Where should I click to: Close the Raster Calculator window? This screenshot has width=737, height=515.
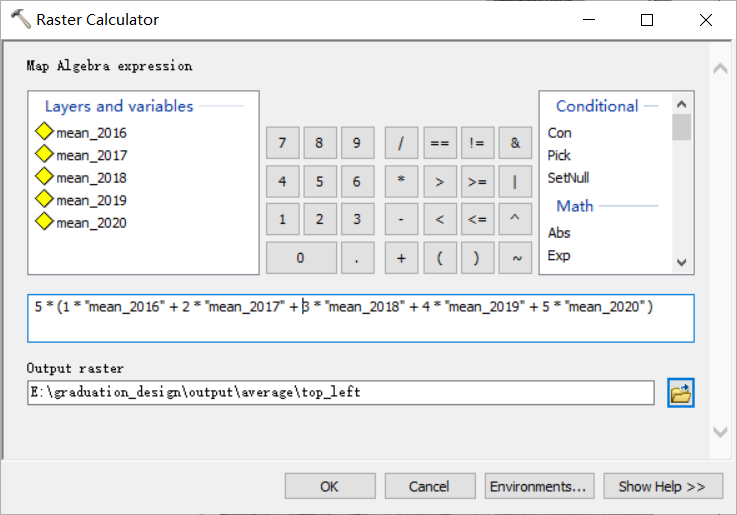pyautogui.click(x=706, y=20)
